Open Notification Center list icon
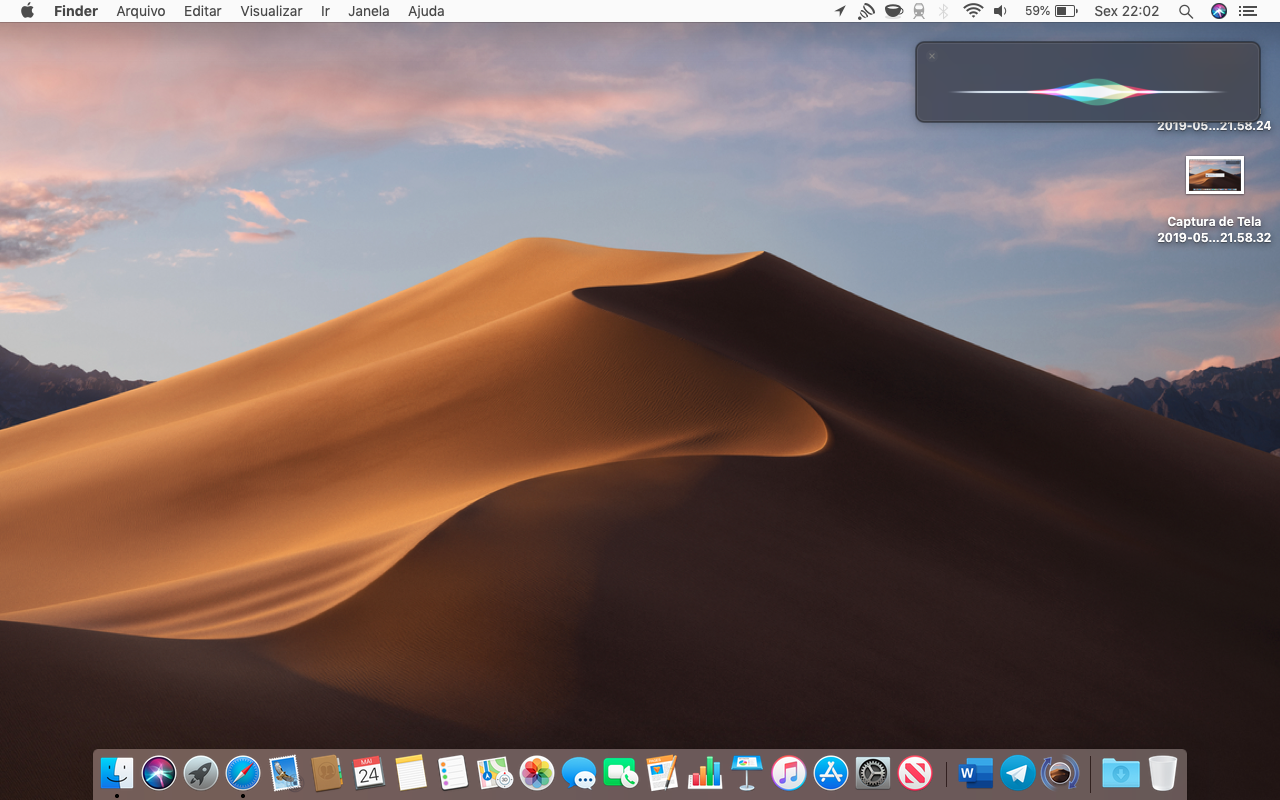Screen dimensions: 1280x800 (1247, 11)
